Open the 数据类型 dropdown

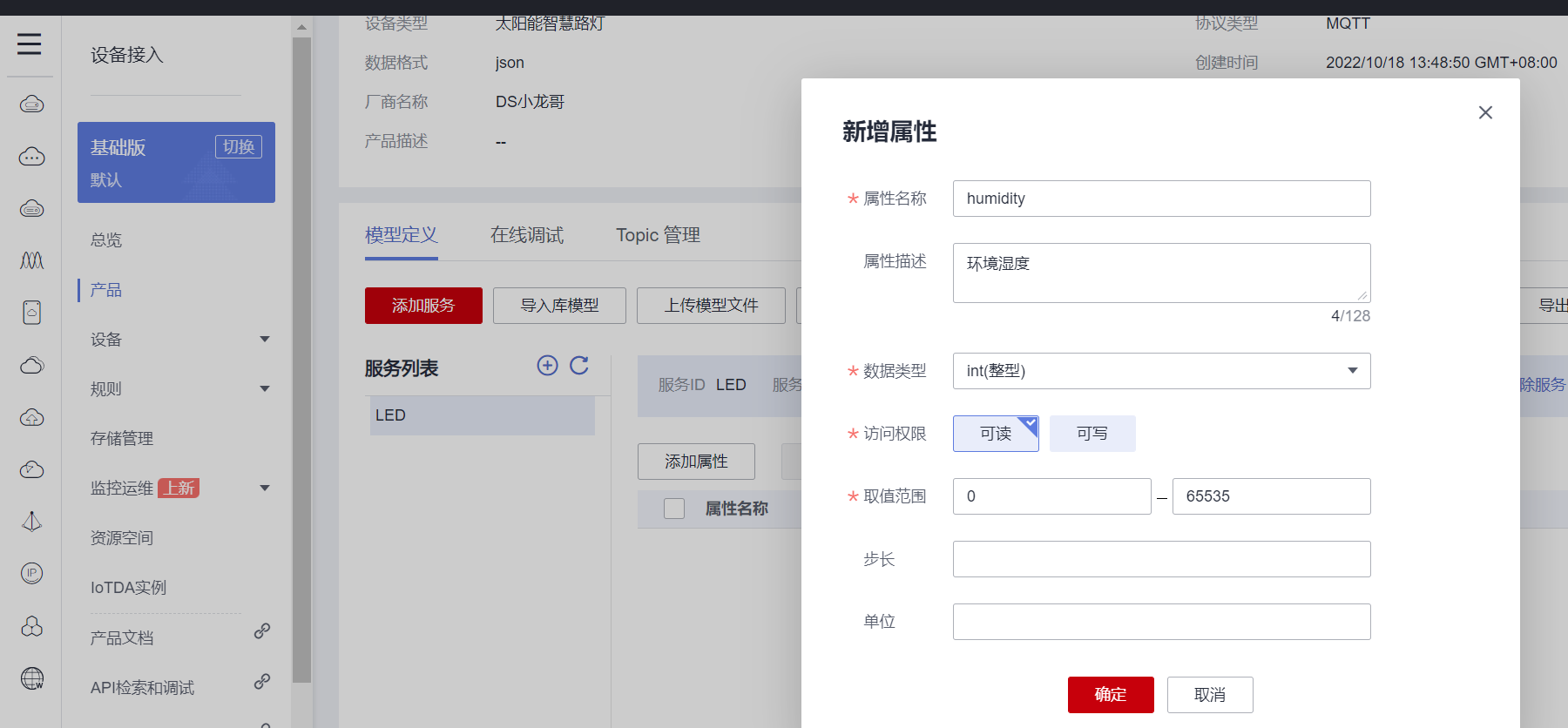coord(1160,371)
